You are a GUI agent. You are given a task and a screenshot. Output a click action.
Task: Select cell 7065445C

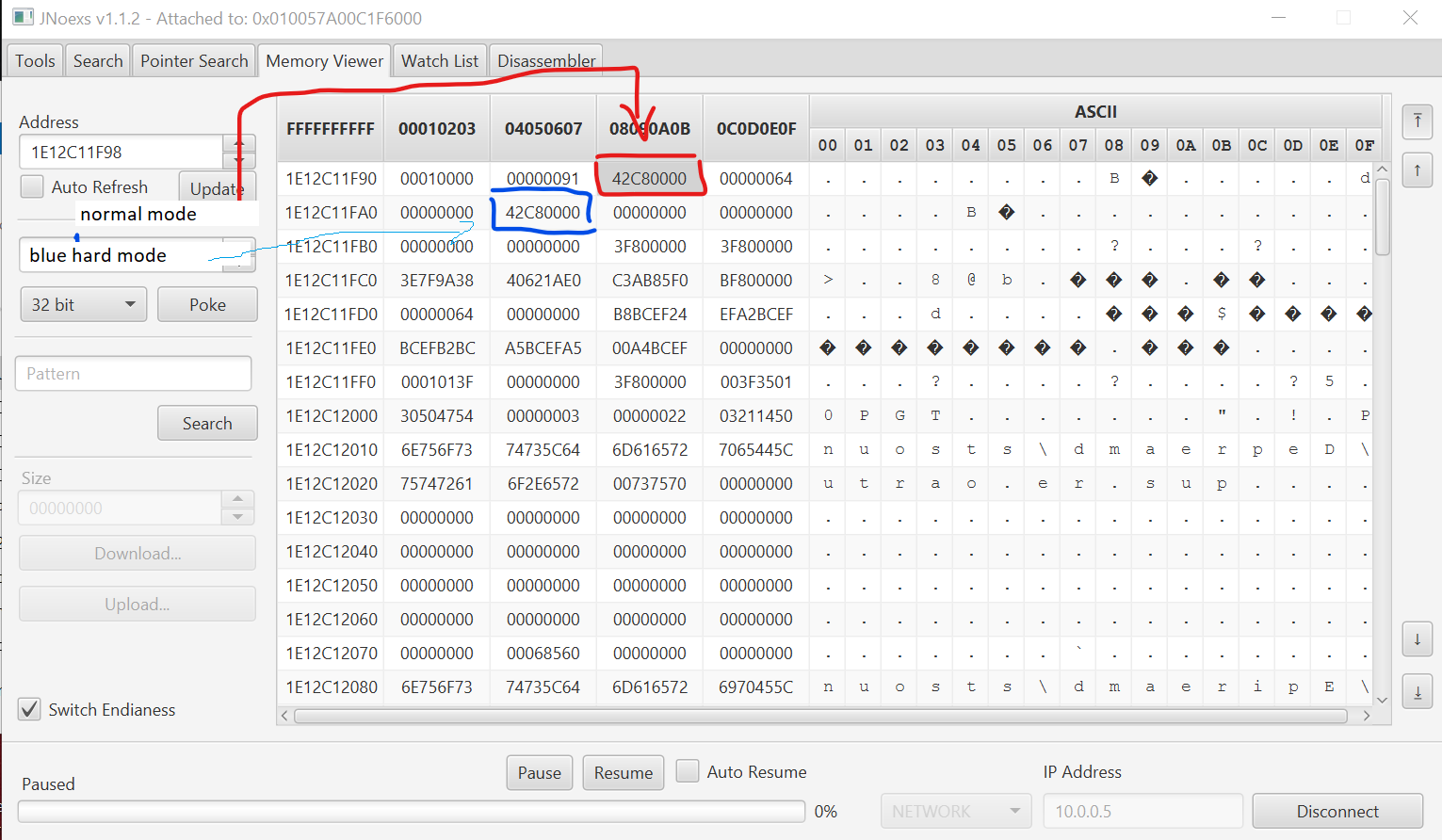[755, 449]
